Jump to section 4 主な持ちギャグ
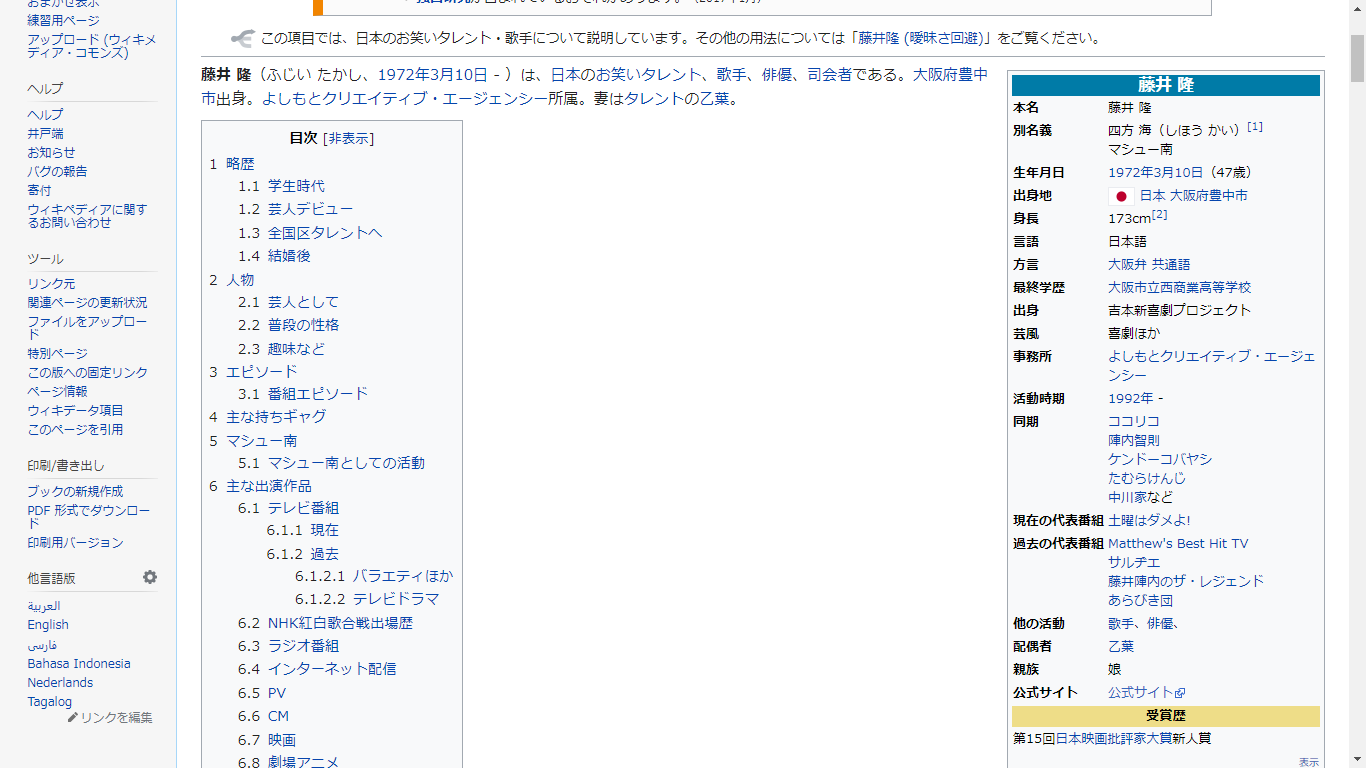The height and width of the screenshot is (768, 1366). pyautogui.click(x=267, y=417)
